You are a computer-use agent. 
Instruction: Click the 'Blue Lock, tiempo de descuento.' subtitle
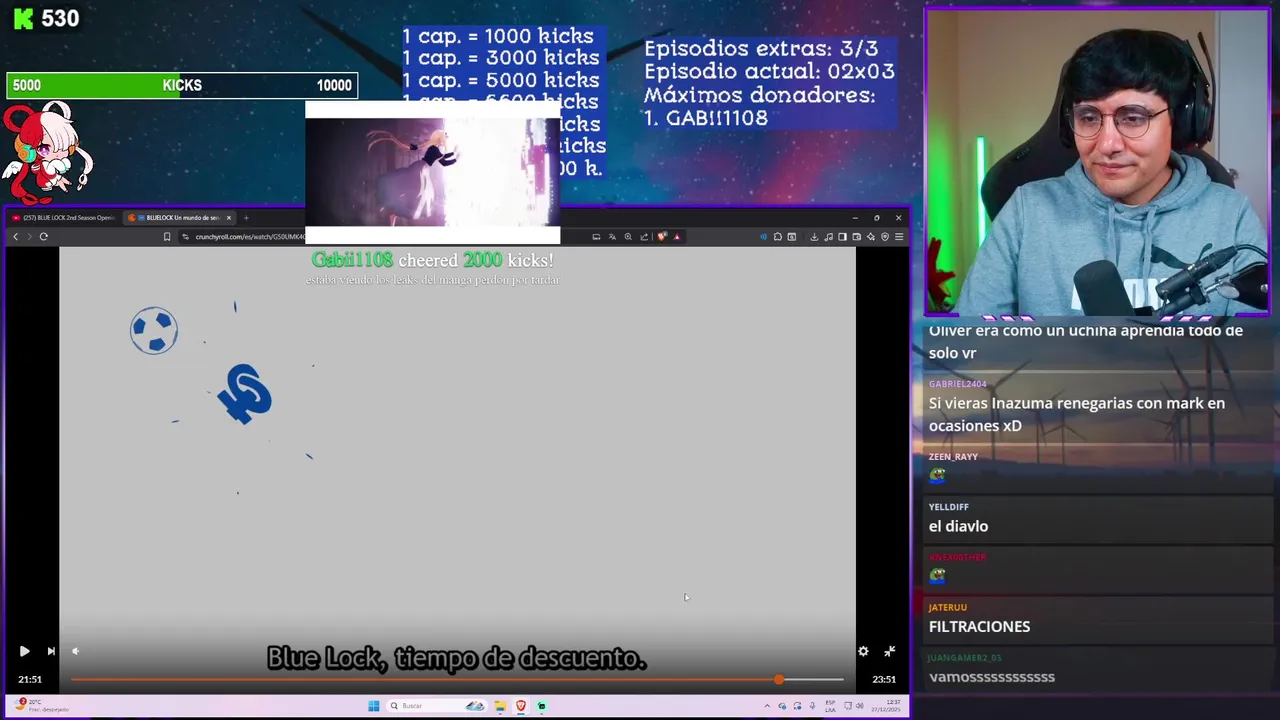coord(457,658)
